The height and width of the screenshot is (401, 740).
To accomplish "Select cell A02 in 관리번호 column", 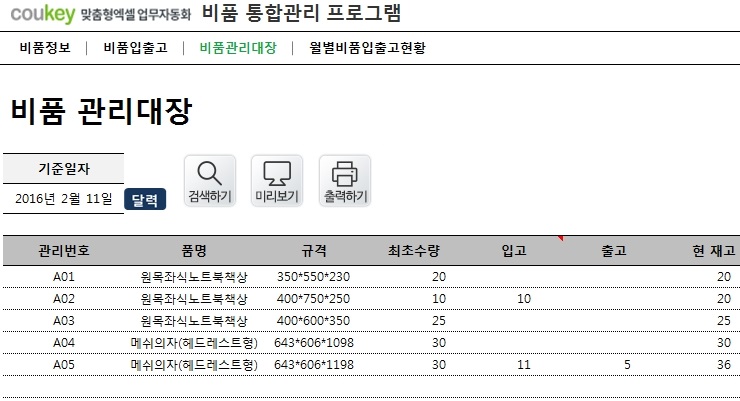I will pyautogui.click(x=64, y=299).
